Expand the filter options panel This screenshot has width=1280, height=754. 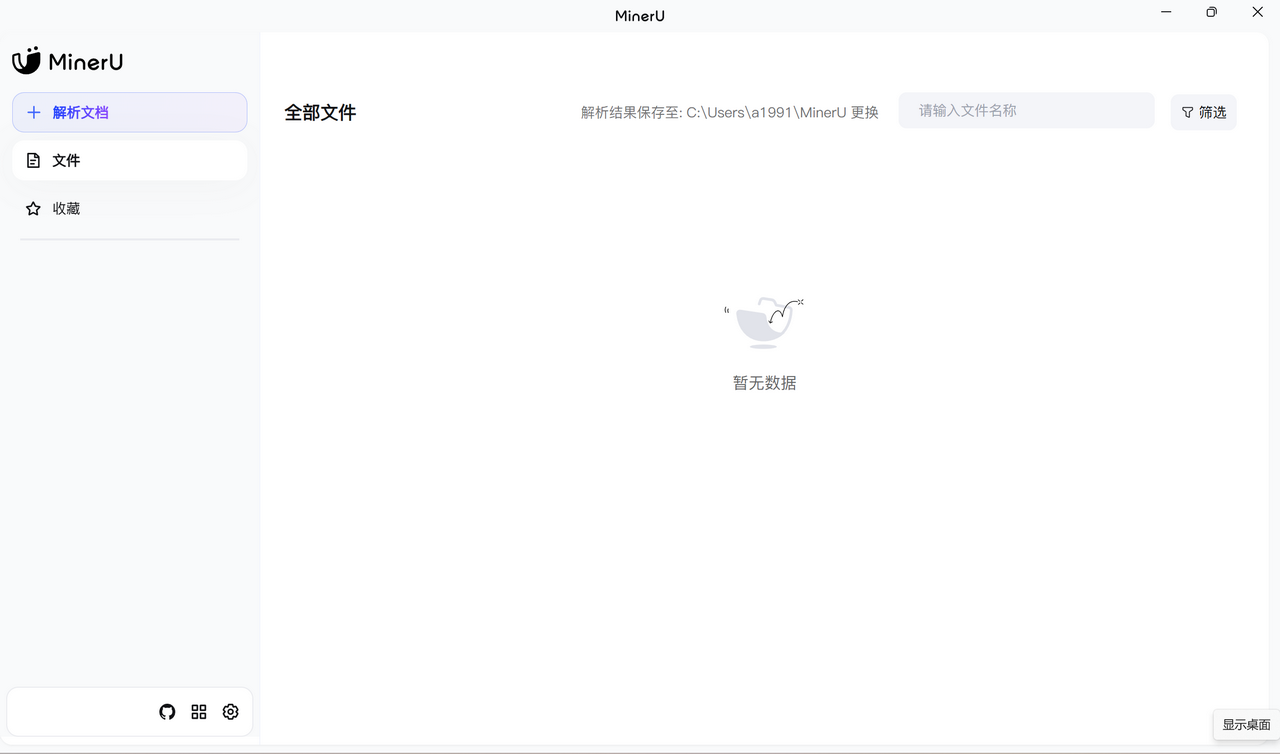(x=1203, y=112)
